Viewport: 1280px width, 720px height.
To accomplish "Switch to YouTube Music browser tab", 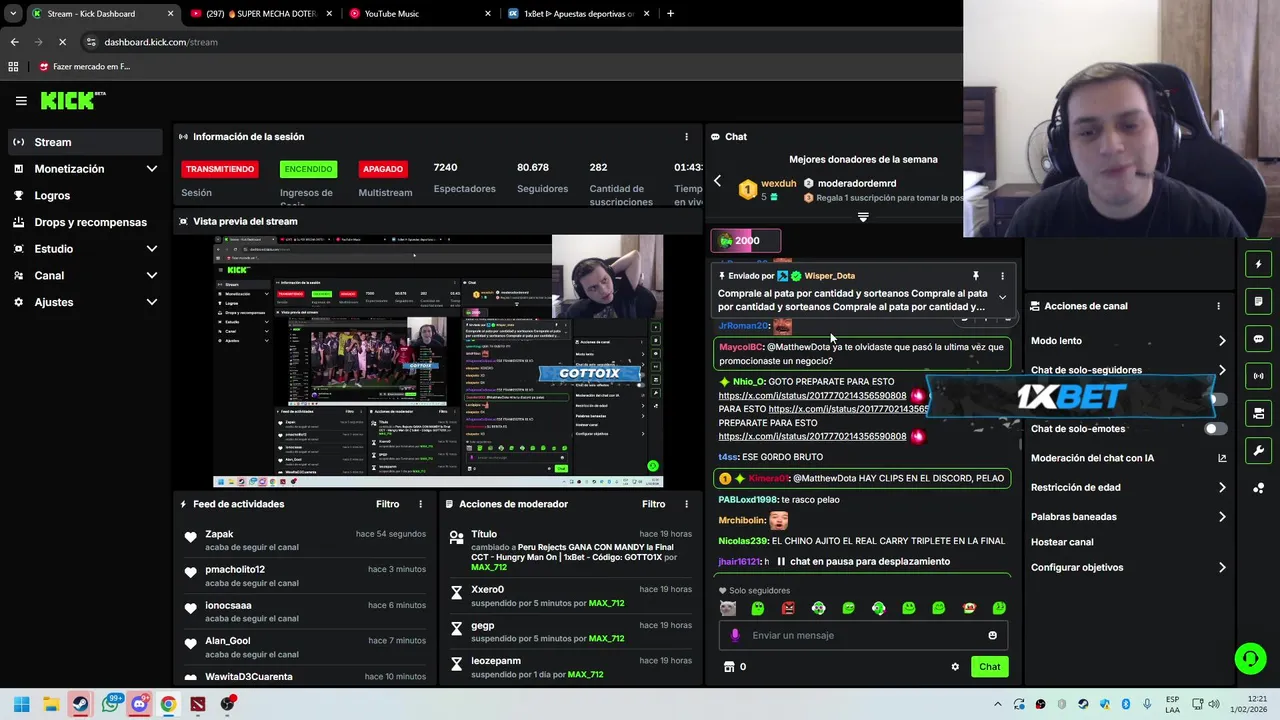I will point(419,14).
